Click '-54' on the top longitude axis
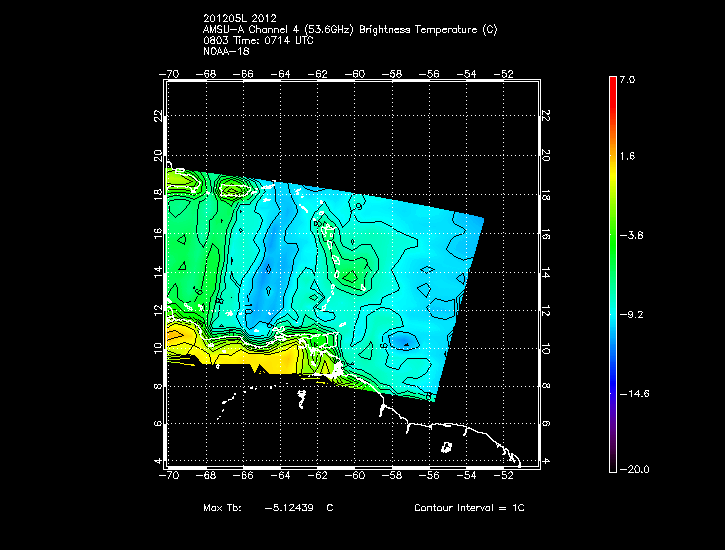Viewport: 725px width, 550px height. click(466, 74)
